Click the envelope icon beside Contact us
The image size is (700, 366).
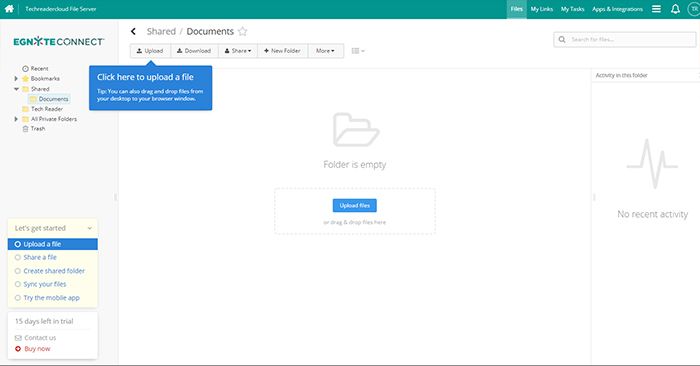18,338
